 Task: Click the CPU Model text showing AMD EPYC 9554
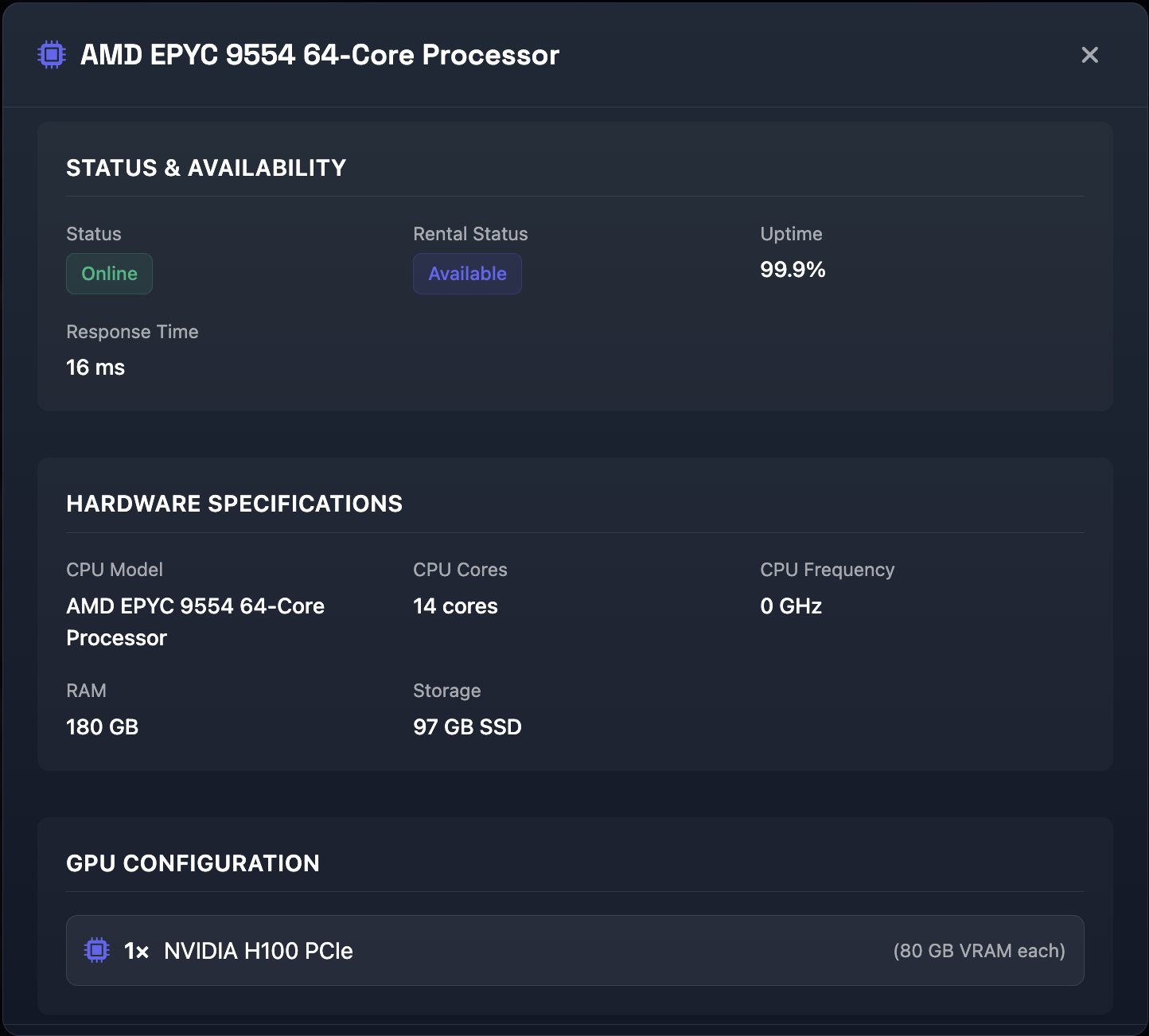point(195,621)
